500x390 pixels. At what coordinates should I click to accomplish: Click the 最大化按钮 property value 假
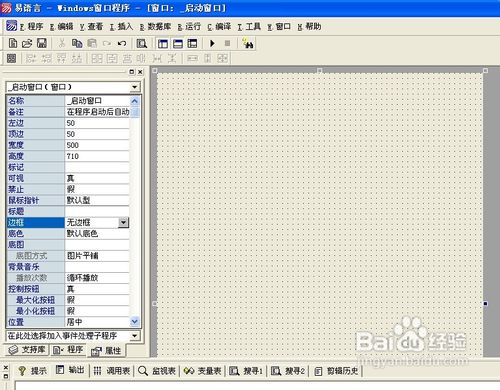tap(97, 300)
